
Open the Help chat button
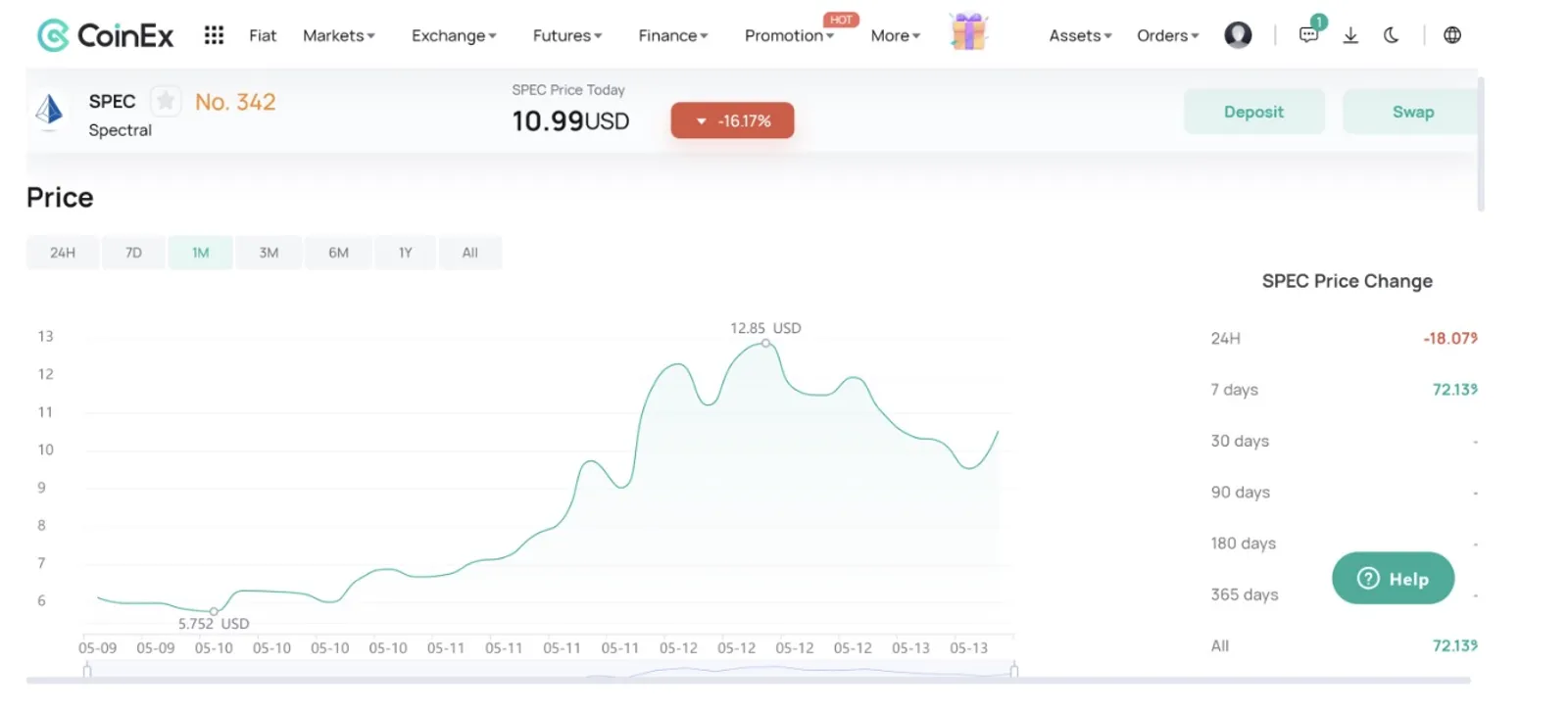[x=1393, y=578]
